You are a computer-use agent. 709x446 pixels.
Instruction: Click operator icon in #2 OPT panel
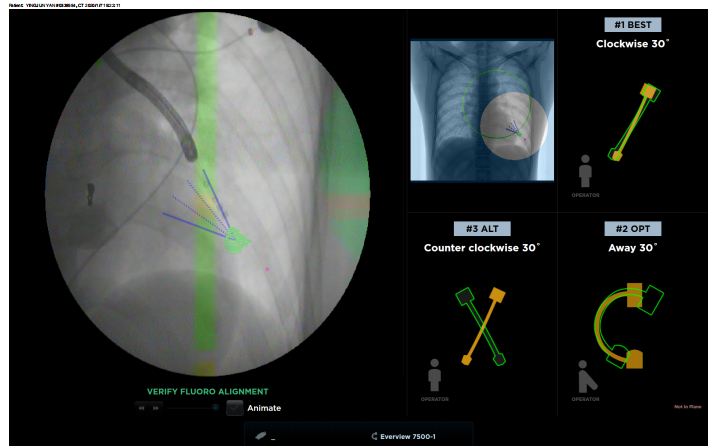click(x=586, y=375)
